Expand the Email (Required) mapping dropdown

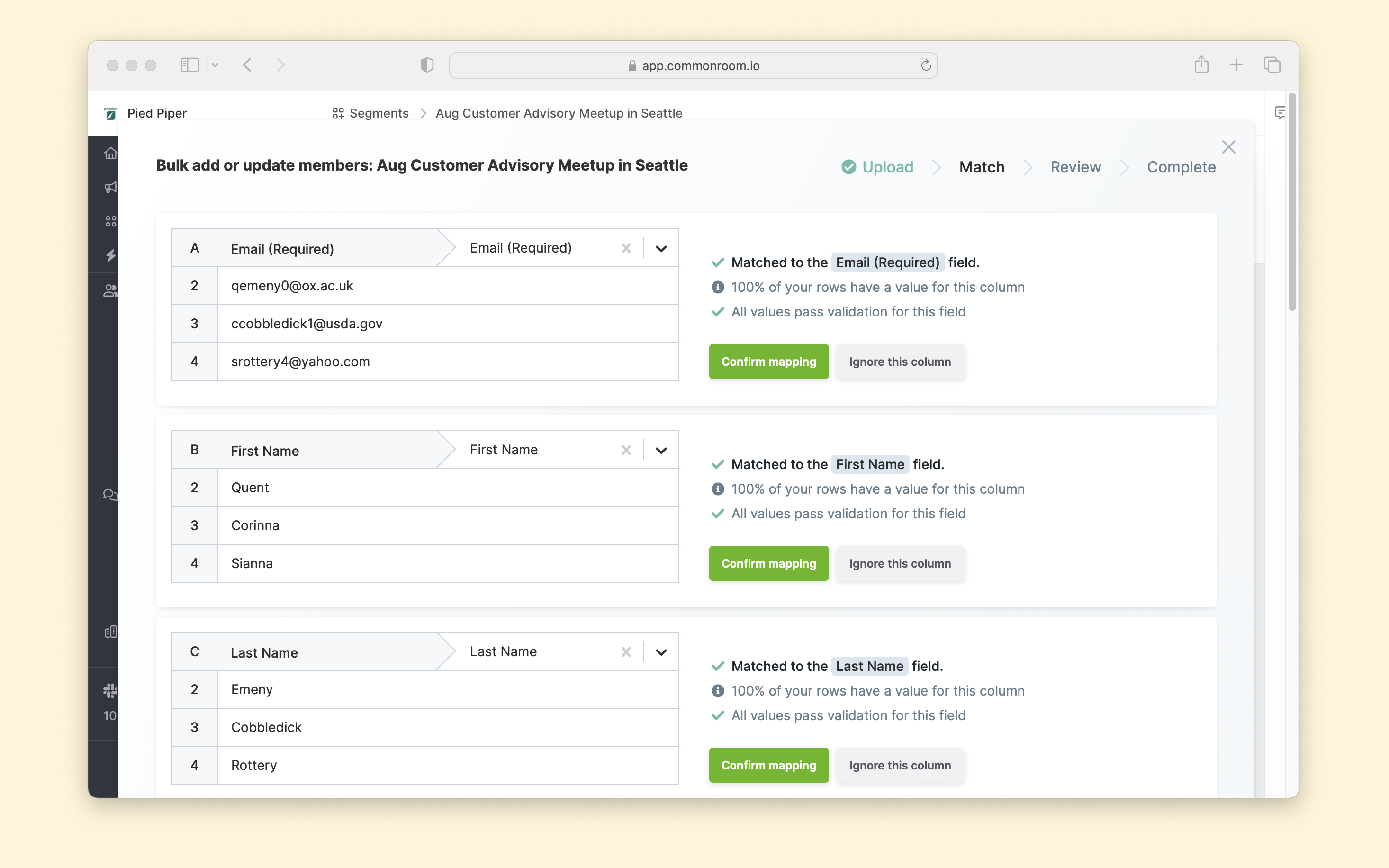[661, 249]
